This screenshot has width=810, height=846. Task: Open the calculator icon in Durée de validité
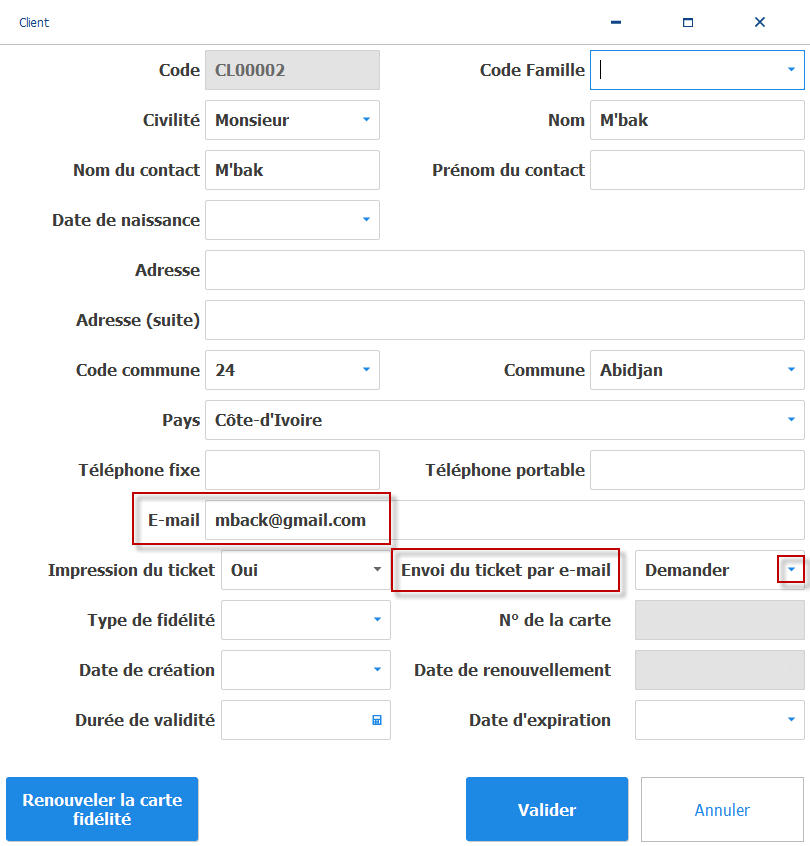point(377,720)
